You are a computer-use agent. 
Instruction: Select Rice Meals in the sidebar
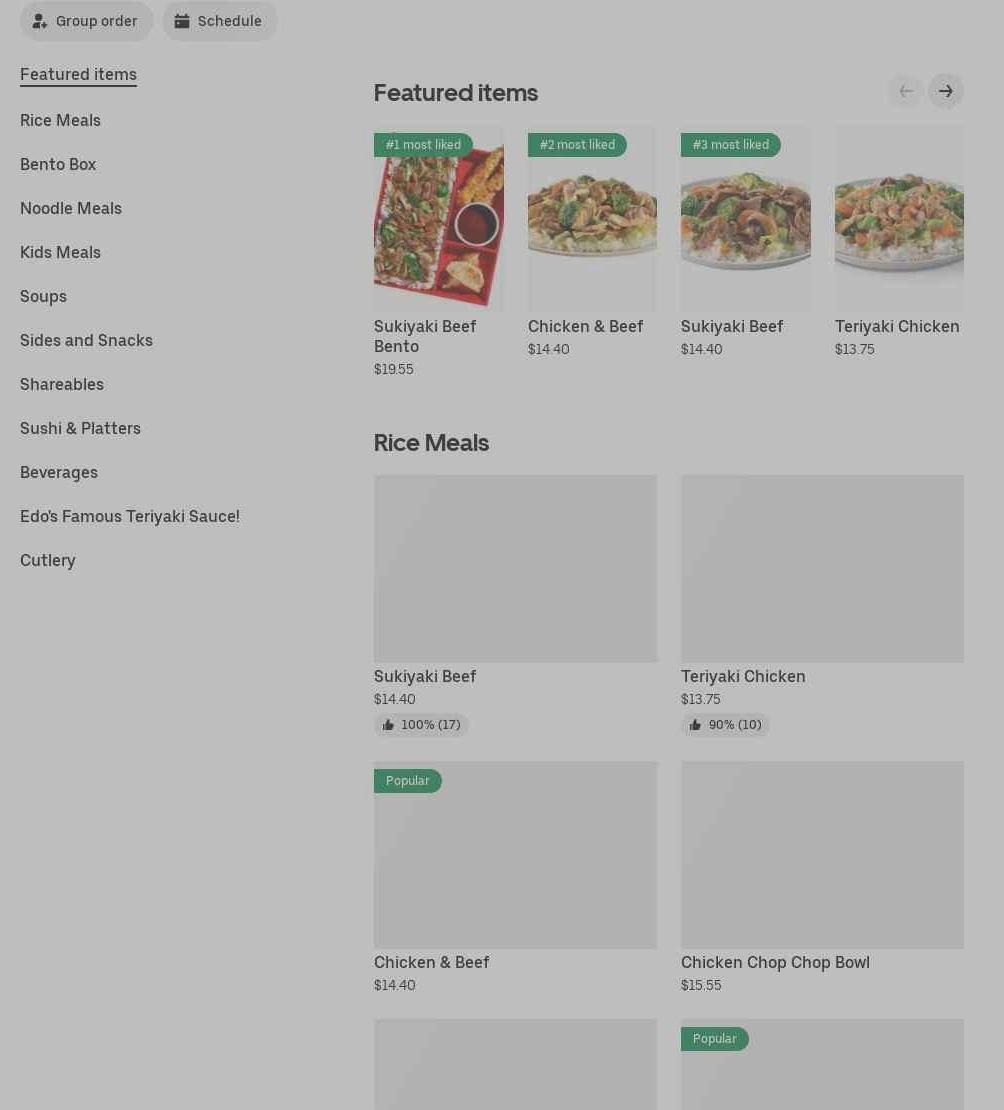[x=60, y=120]
